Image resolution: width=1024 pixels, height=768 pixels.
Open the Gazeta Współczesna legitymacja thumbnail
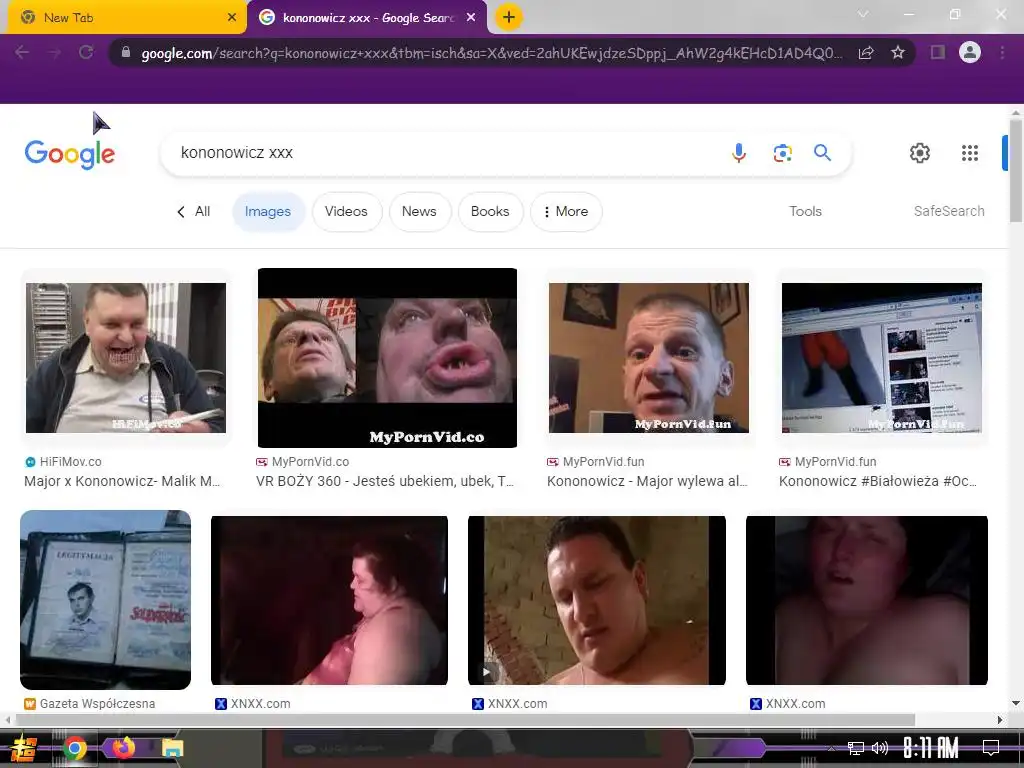(x=105, y=600)
